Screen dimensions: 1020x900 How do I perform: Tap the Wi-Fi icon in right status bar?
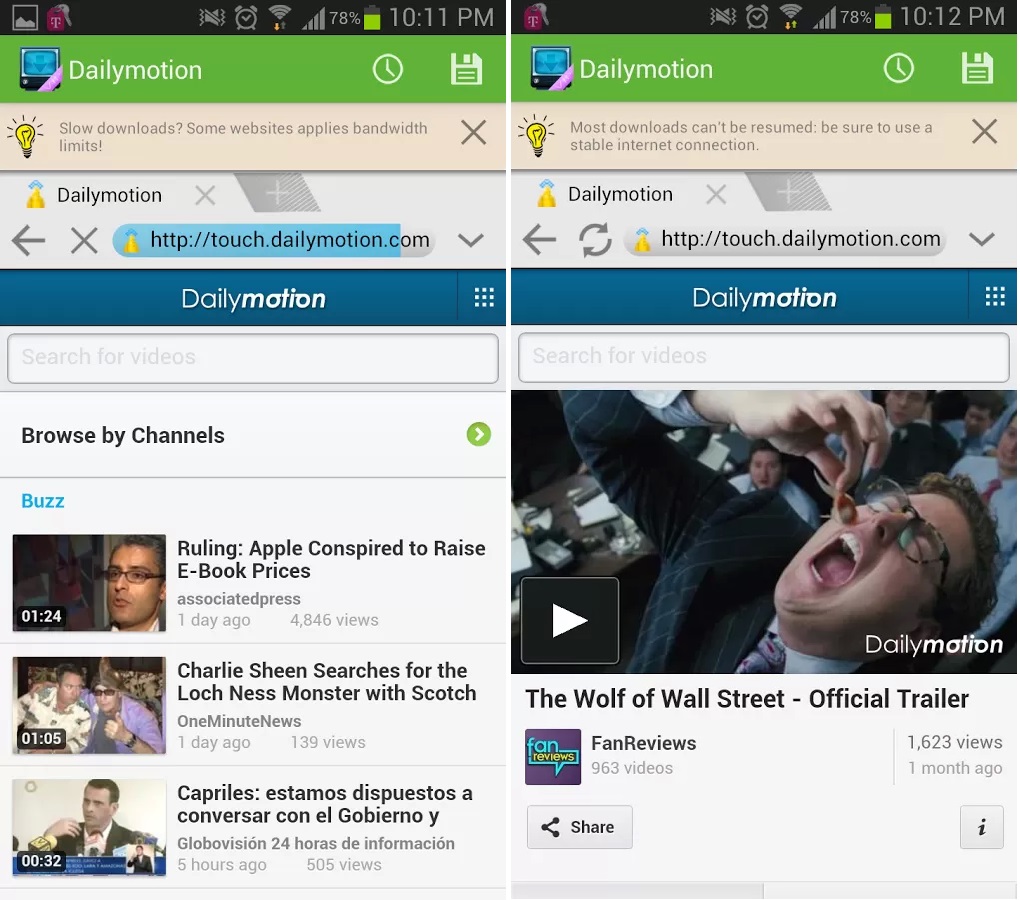[x=791, y=17]
